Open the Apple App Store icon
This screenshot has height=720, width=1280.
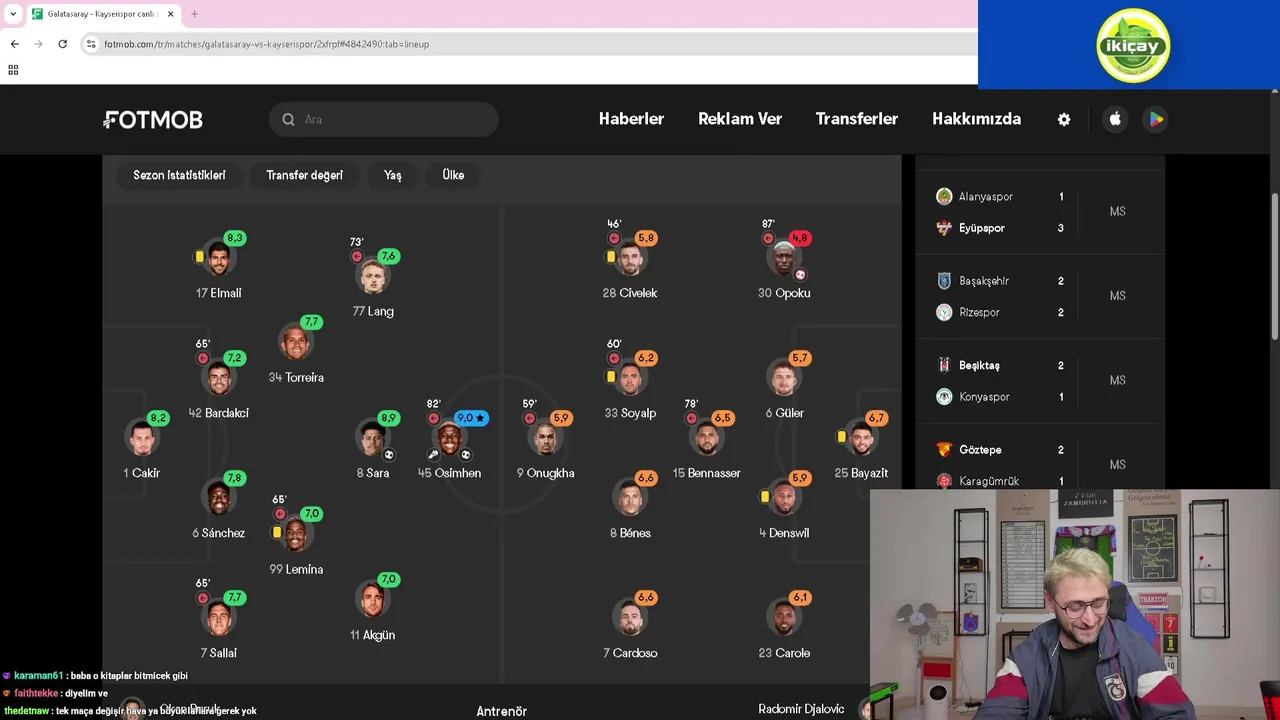(x=1115, y=119)
